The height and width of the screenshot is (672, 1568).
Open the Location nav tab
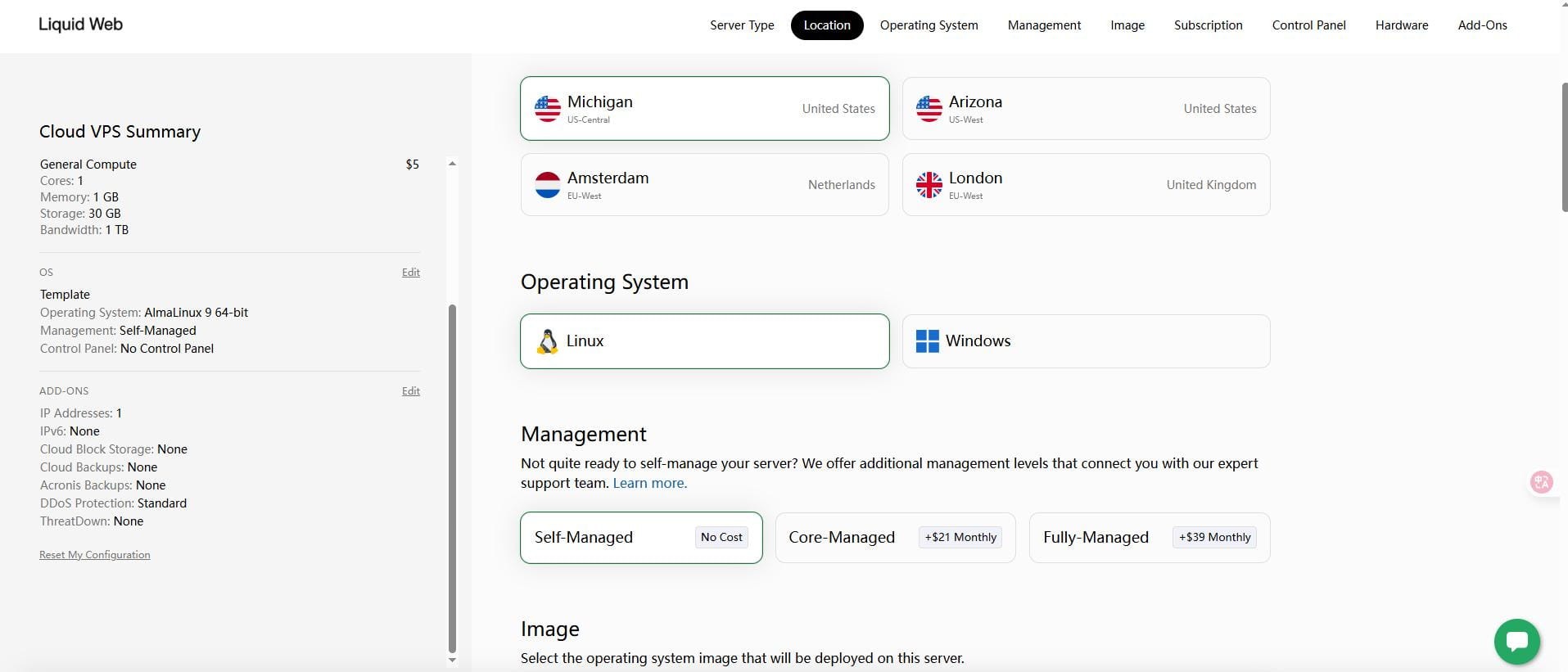[827, 25]
